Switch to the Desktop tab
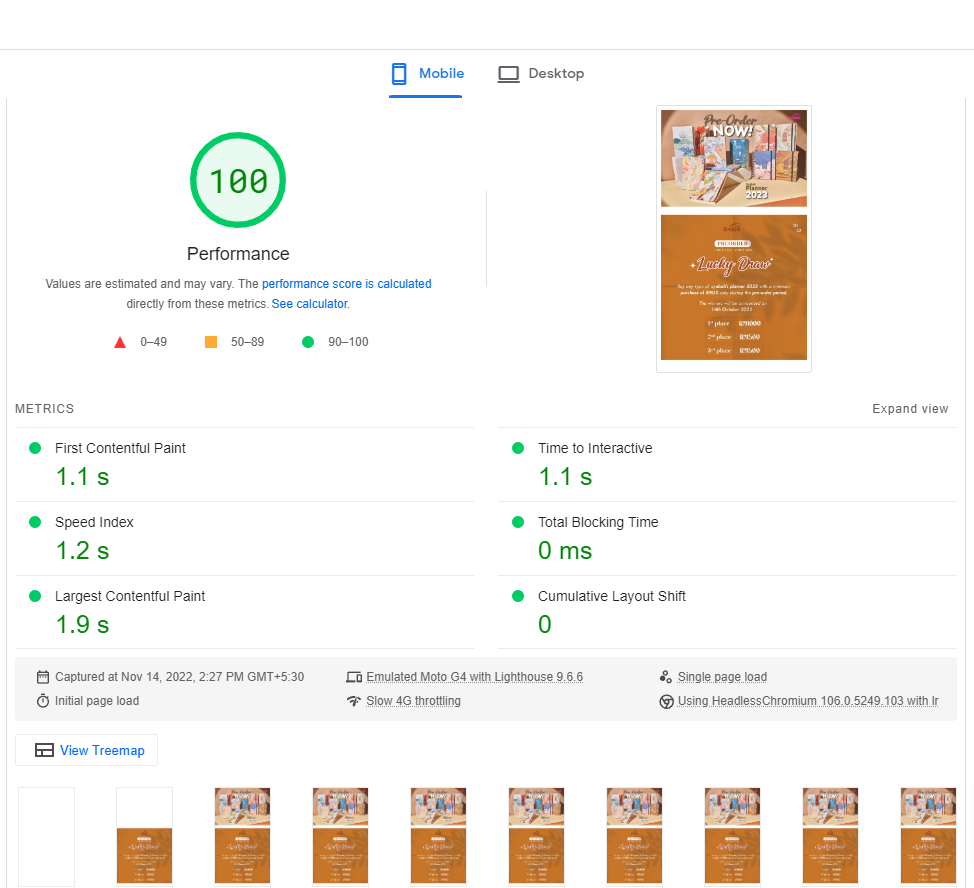Image resolution: width=974 pixels, height=888 pixels. 555,74
